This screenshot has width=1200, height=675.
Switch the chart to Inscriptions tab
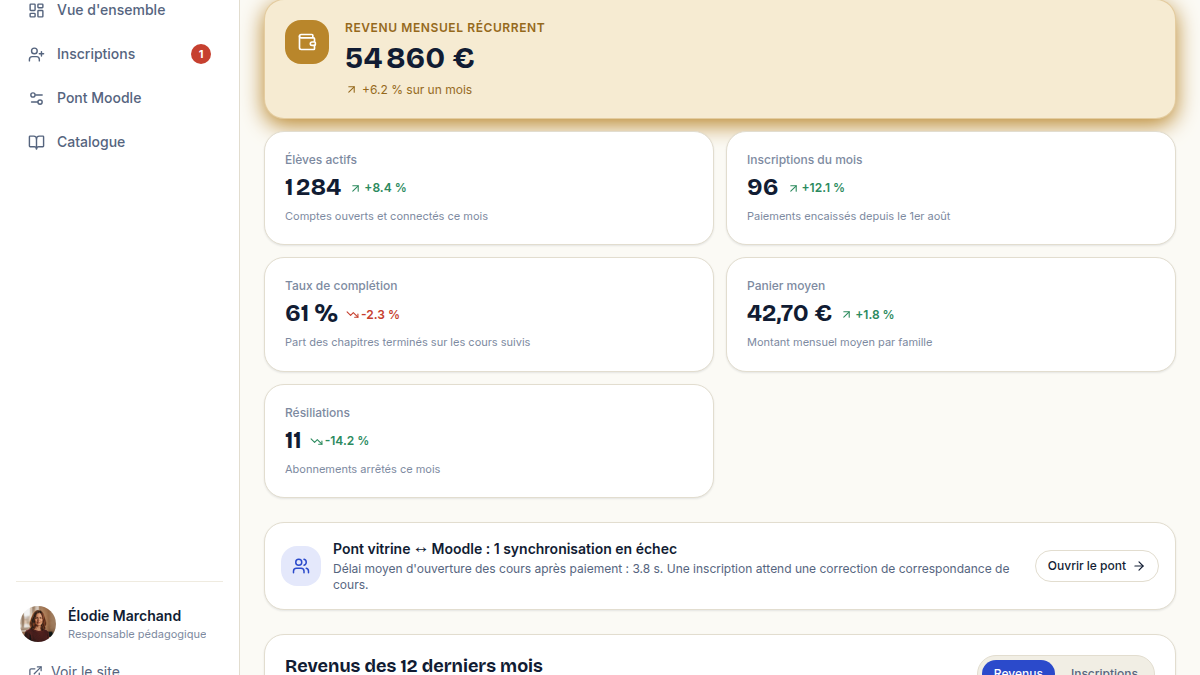1104,672
